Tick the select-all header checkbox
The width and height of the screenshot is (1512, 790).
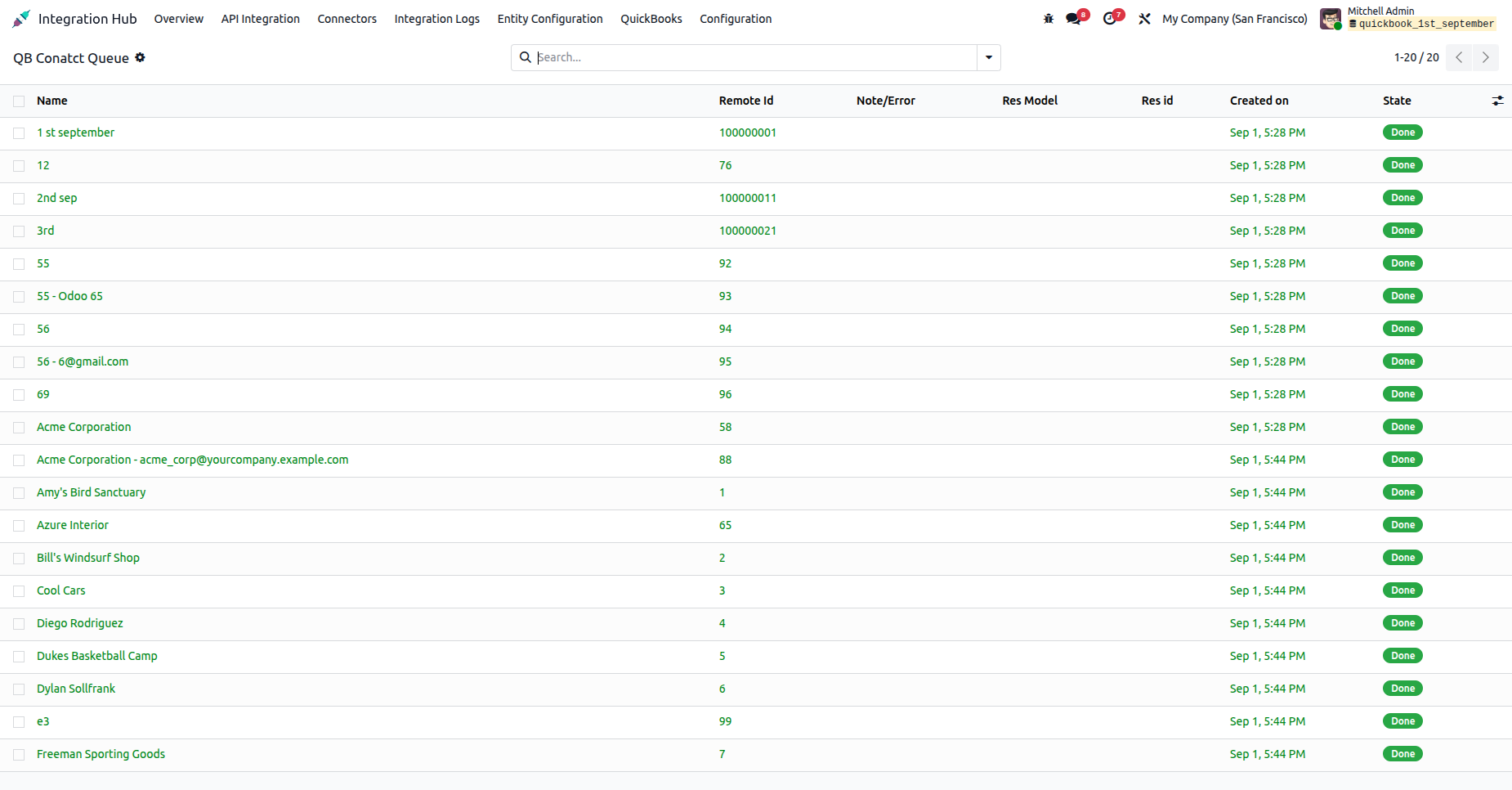[x=19, y=101]
